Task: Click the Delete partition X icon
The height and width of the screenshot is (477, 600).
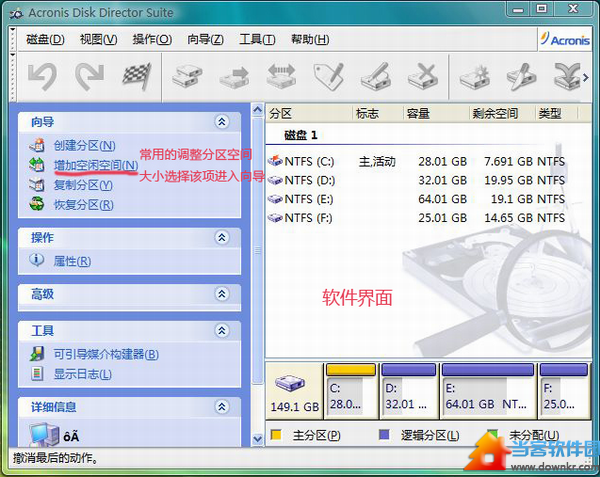Action: tap(423, 77)
